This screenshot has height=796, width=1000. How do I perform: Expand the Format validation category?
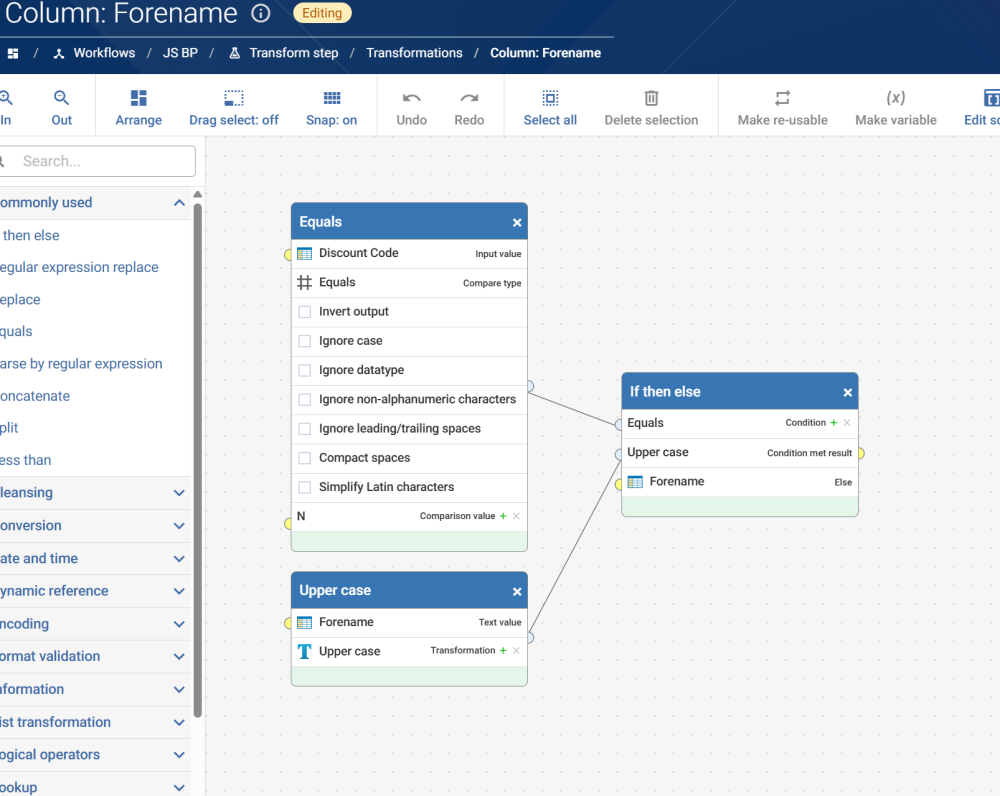click(179, 657)
